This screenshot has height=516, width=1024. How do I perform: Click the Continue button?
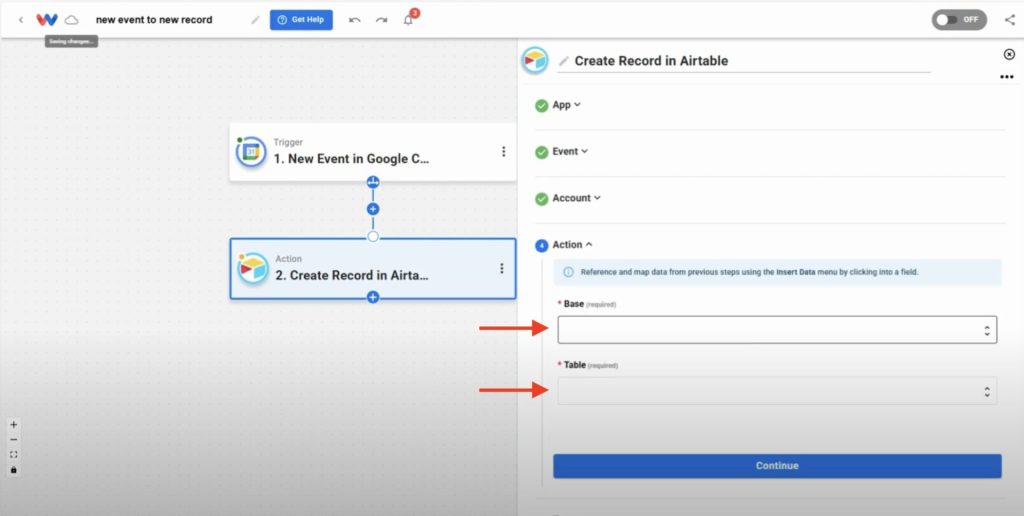coord(777,466)
